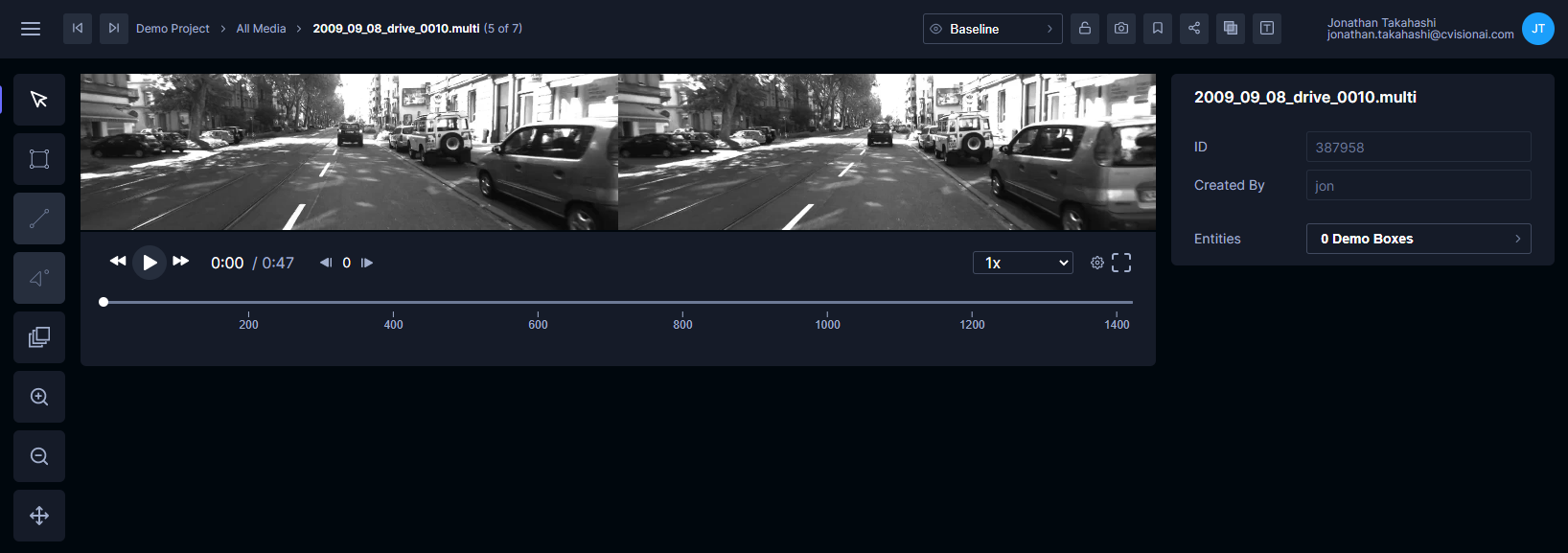
Task: Click the 0:00 current time display
Action: (x=227, y=263)
